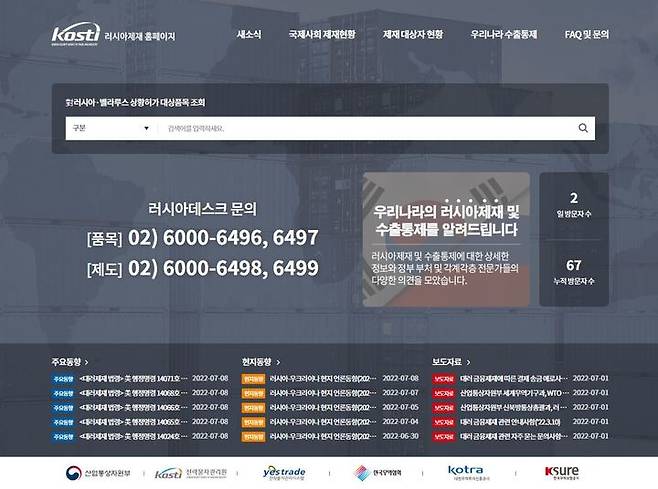Open the Ksure footer logo

[561, 472]
